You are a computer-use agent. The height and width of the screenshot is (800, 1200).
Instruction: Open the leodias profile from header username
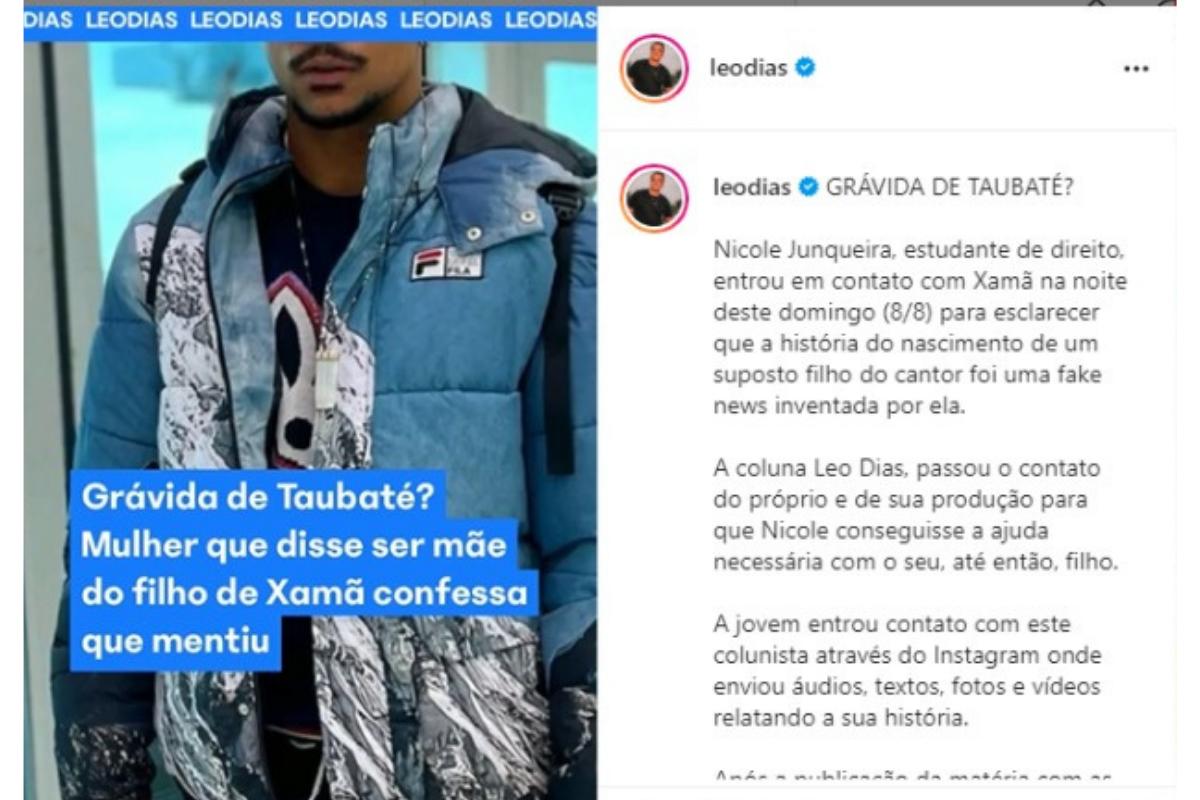tap(748, 69)
